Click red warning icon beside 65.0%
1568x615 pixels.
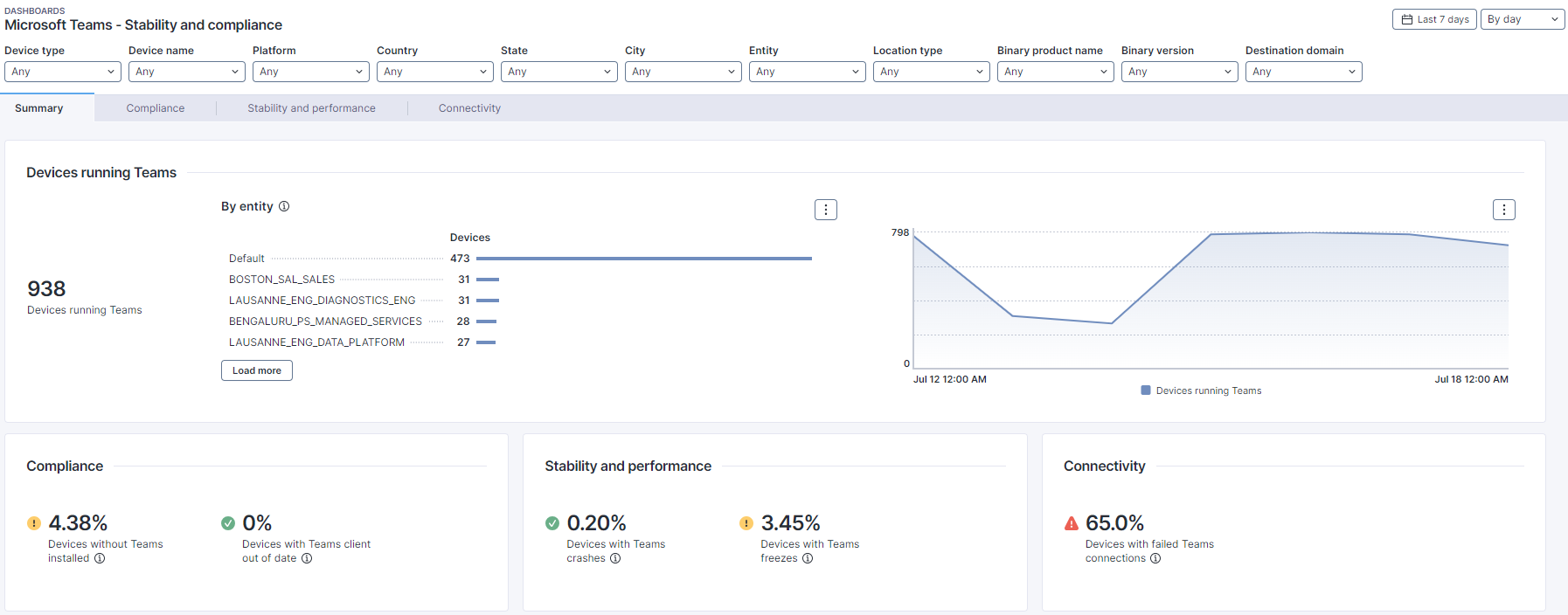(x=1072, y=524)
